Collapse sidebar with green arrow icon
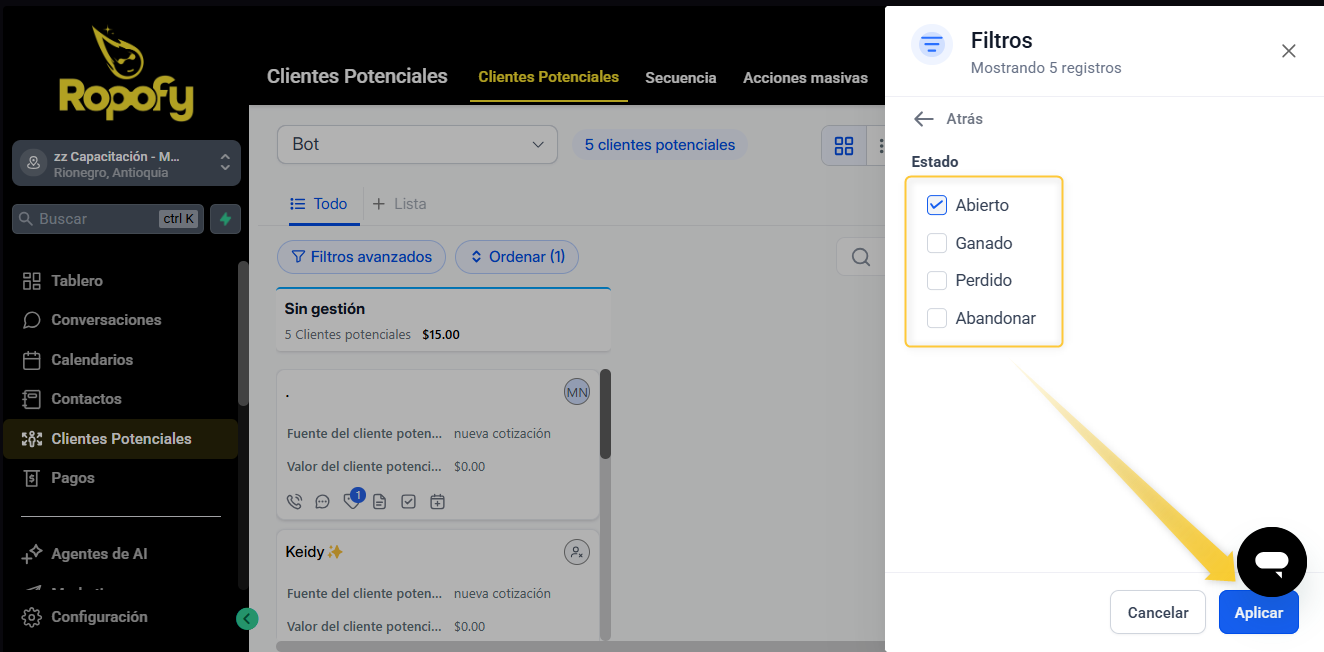 click(247, 618)
